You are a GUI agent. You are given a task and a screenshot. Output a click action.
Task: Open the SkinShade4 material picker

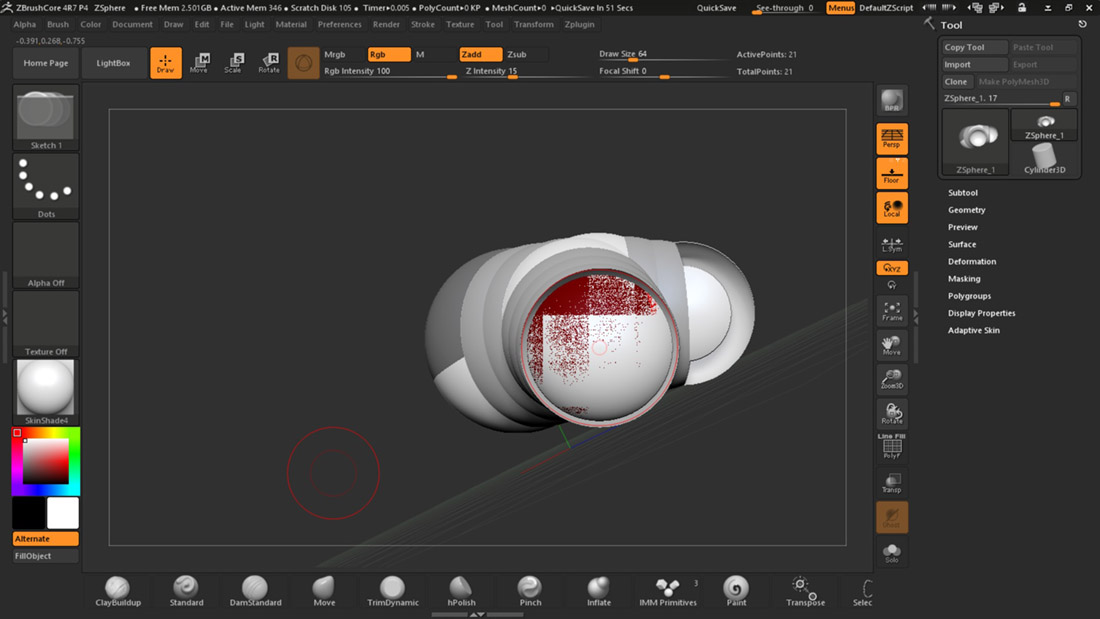tap(46, 392)
